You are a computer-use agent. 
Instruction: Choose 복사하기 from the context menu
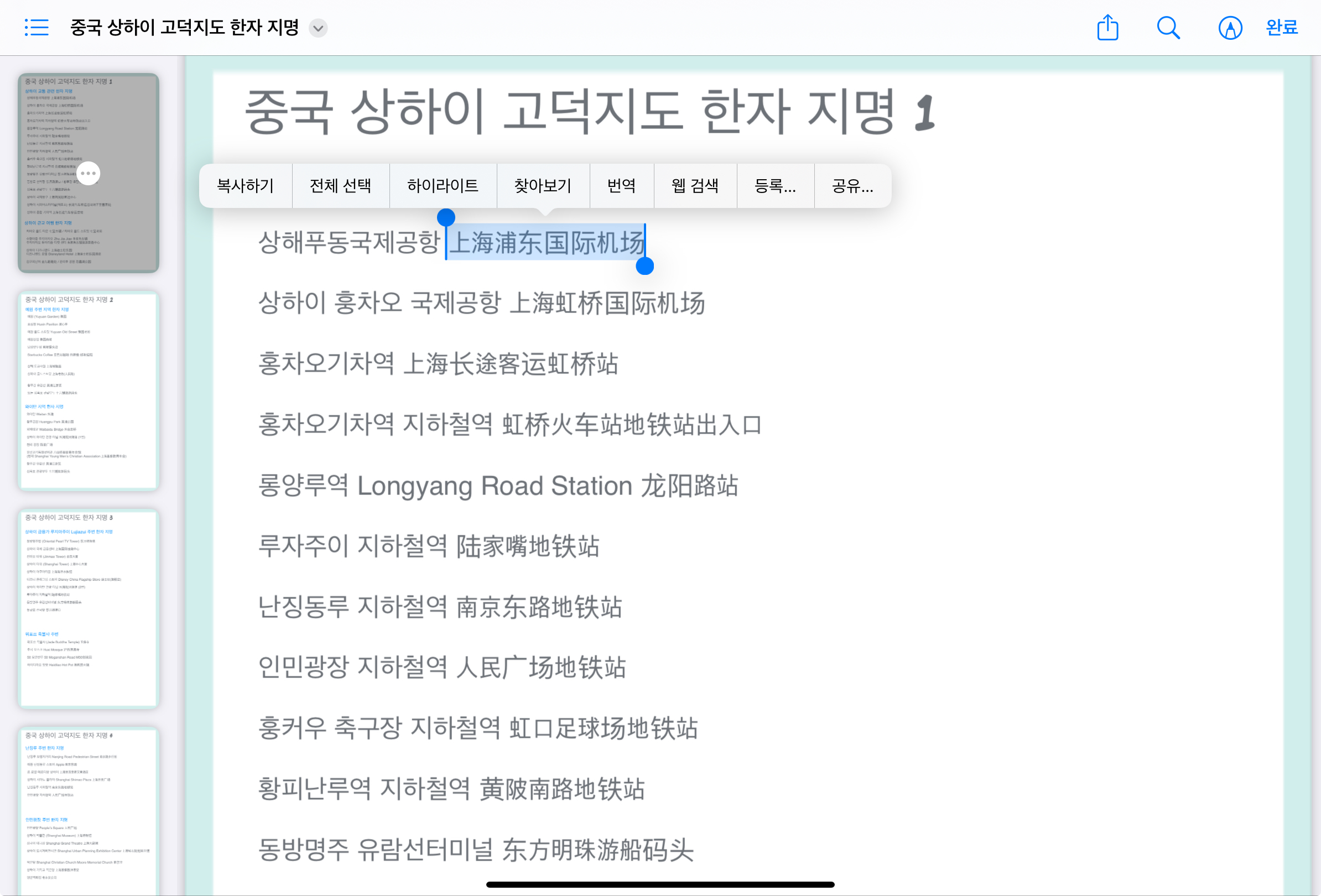tap(246, 186)
